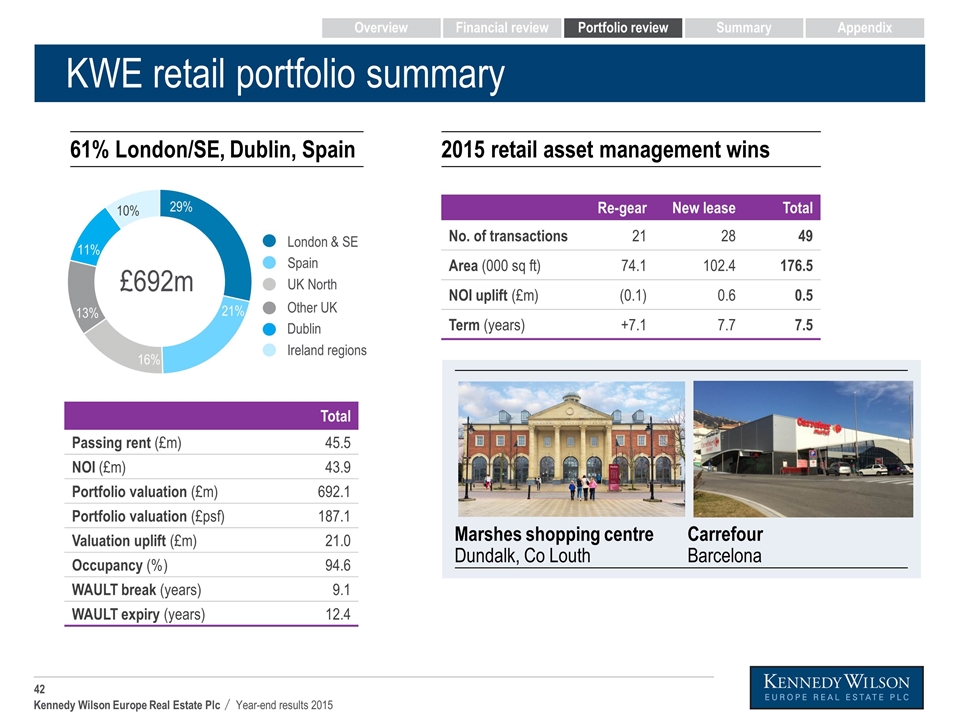The image size is (960, 720).
Task: Click the London & SE legend dot
Action: (x=269, y=241)
